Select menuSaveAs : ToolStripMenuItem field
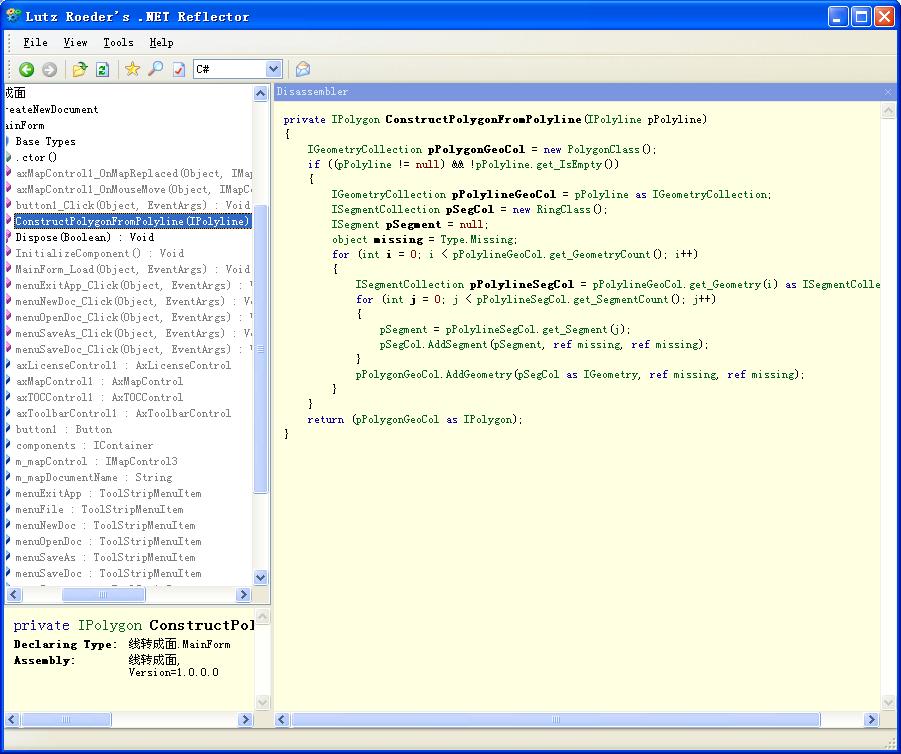This screenshot has height=754, width=901. point(105,558)
